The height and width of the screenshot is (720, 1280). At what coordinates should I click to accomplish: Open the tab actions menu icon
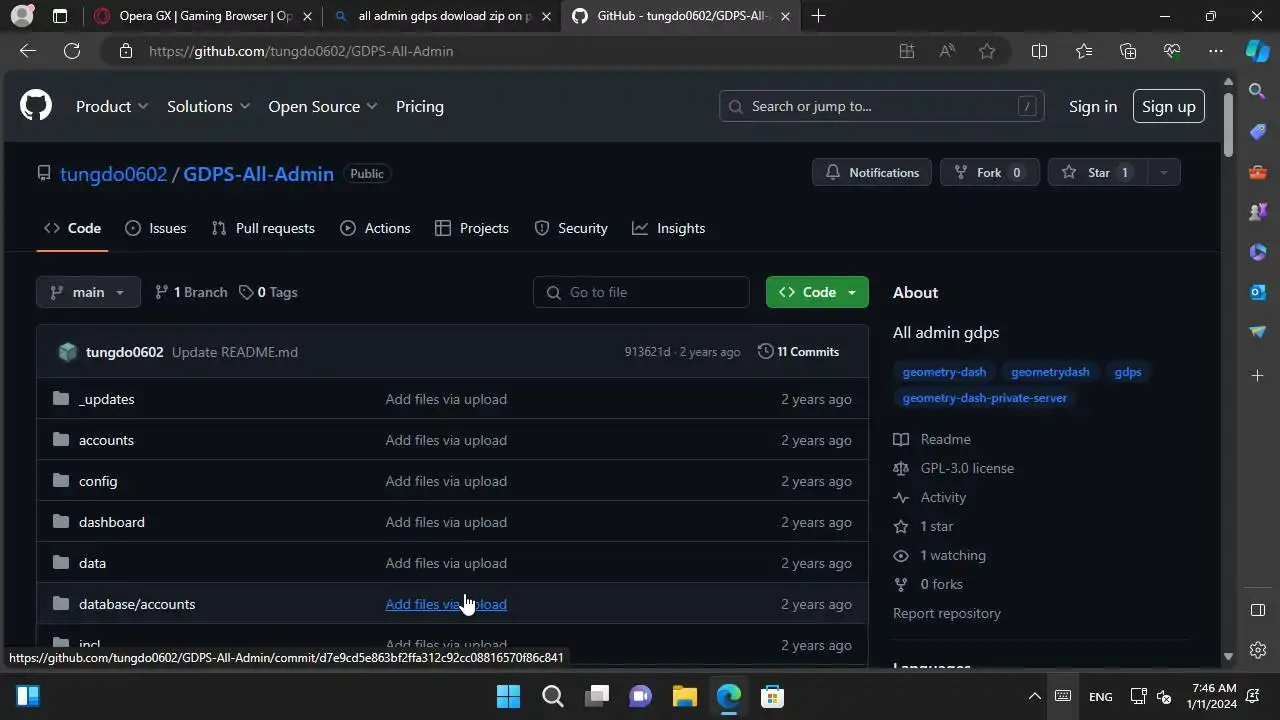[x=60, y=16]
